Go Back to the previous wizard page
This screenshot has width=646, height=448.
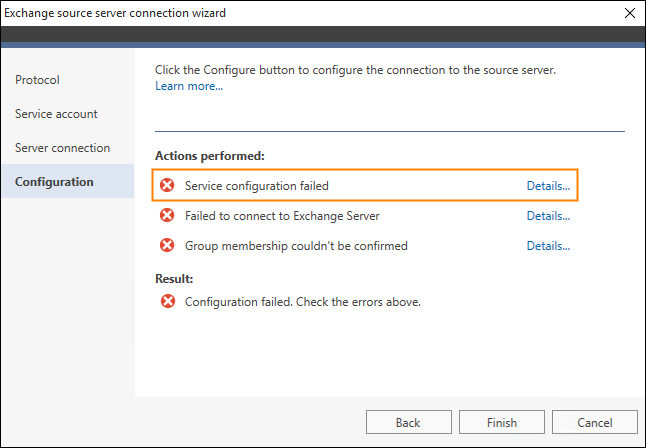408,422
